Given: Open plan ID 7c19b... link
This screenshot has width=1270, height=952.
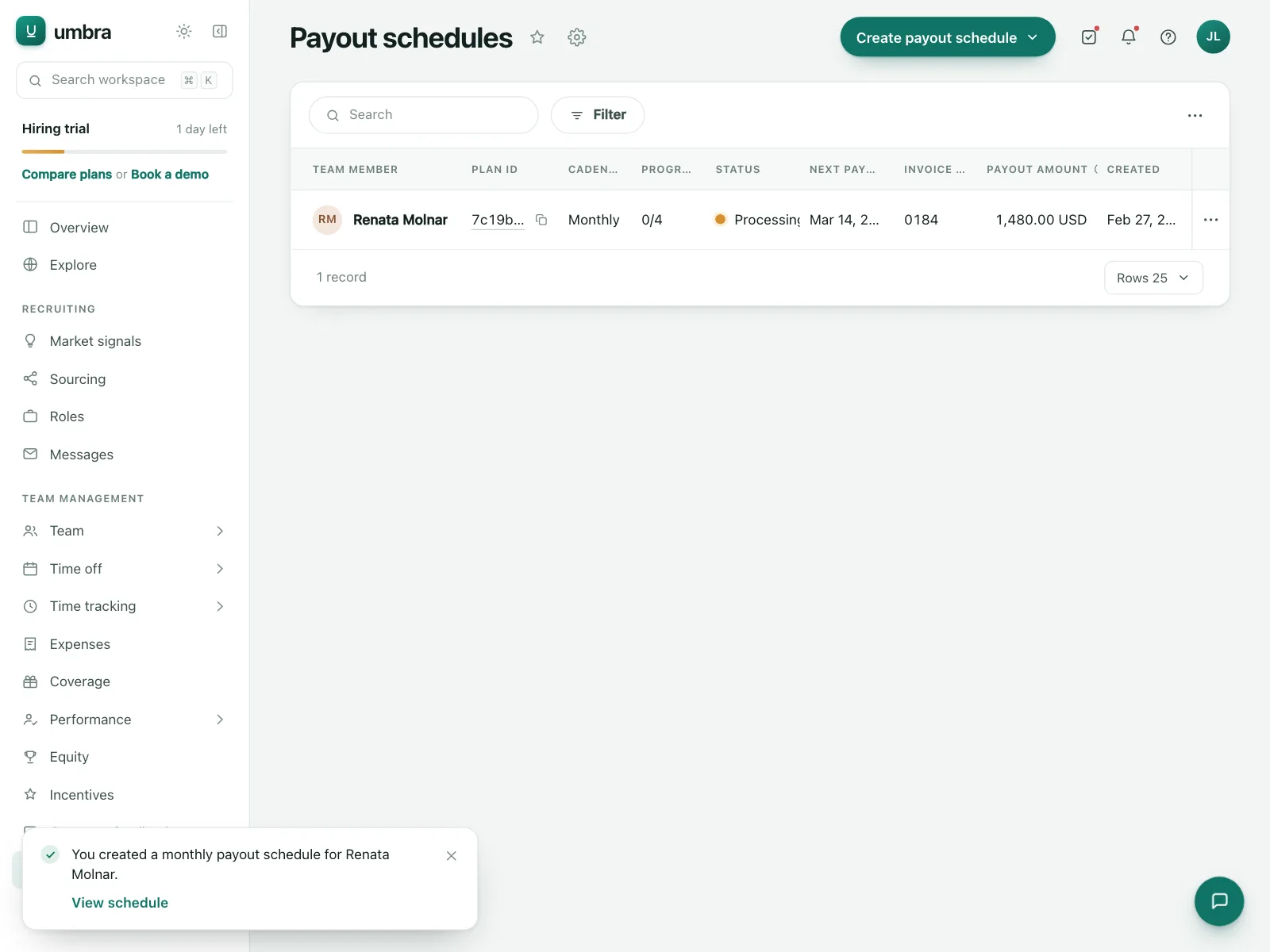Looking at the screenshot, I should (498, 220).
